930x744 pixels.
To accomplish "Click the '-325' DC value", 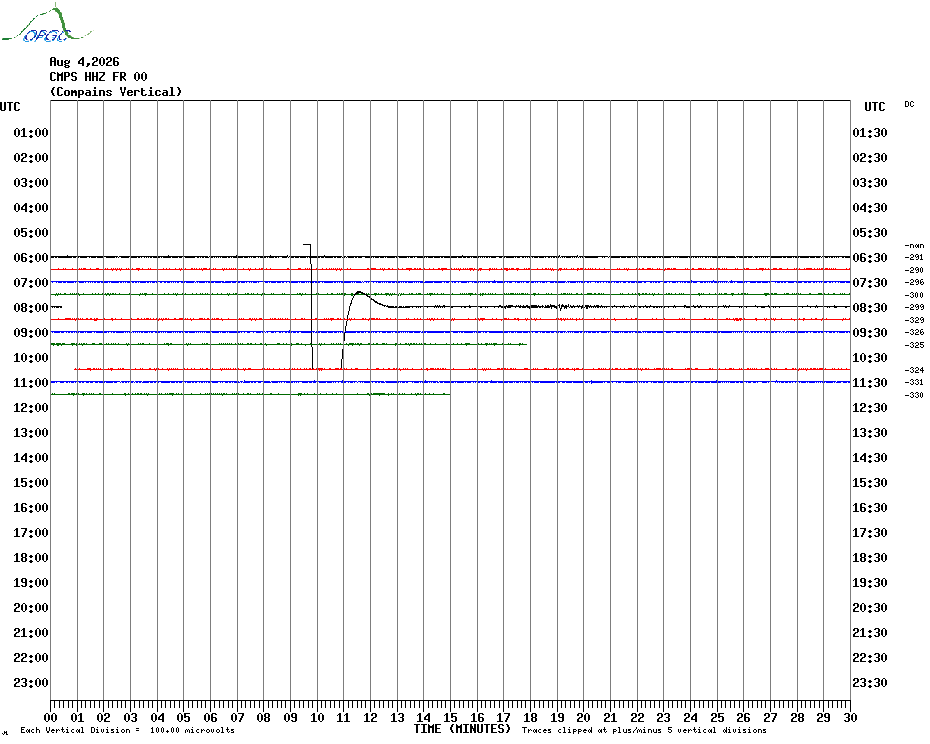I will tap(914, 345).
